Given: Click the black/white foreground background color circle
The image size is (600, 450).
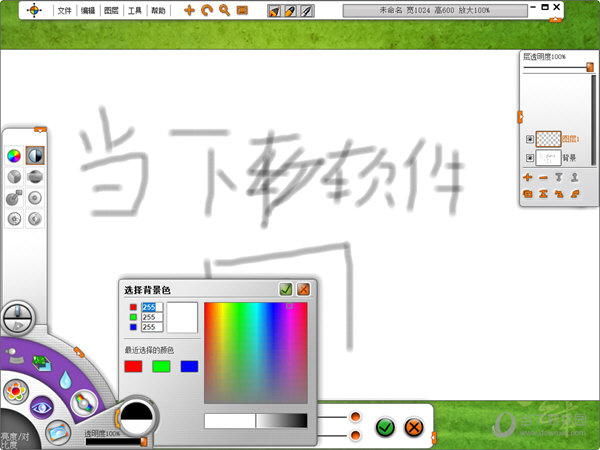Looking at the screenshot, I should pyautogui.click(x=137, y=417).
